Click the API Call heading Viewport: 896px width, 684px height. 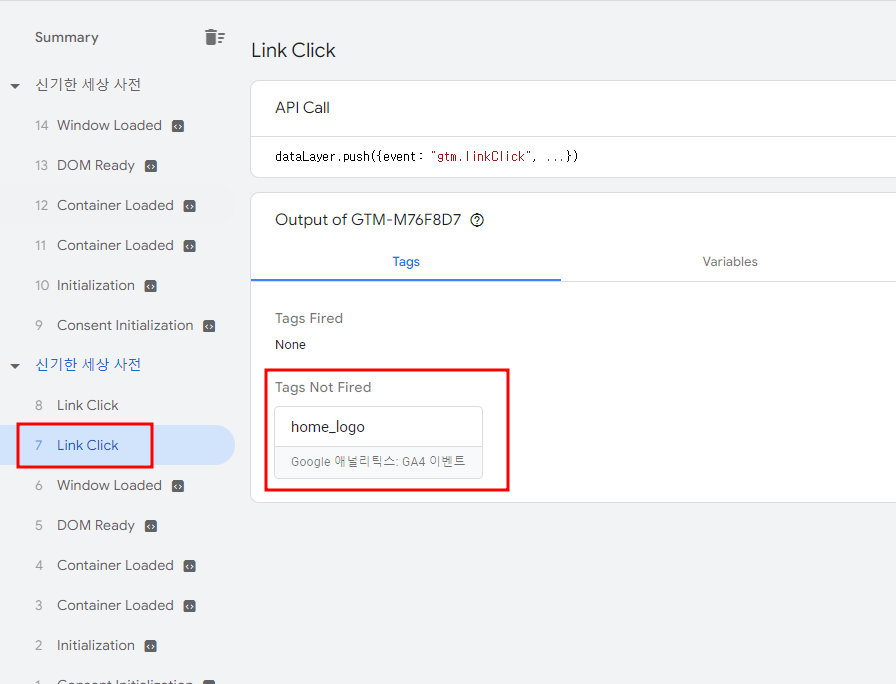302,108
